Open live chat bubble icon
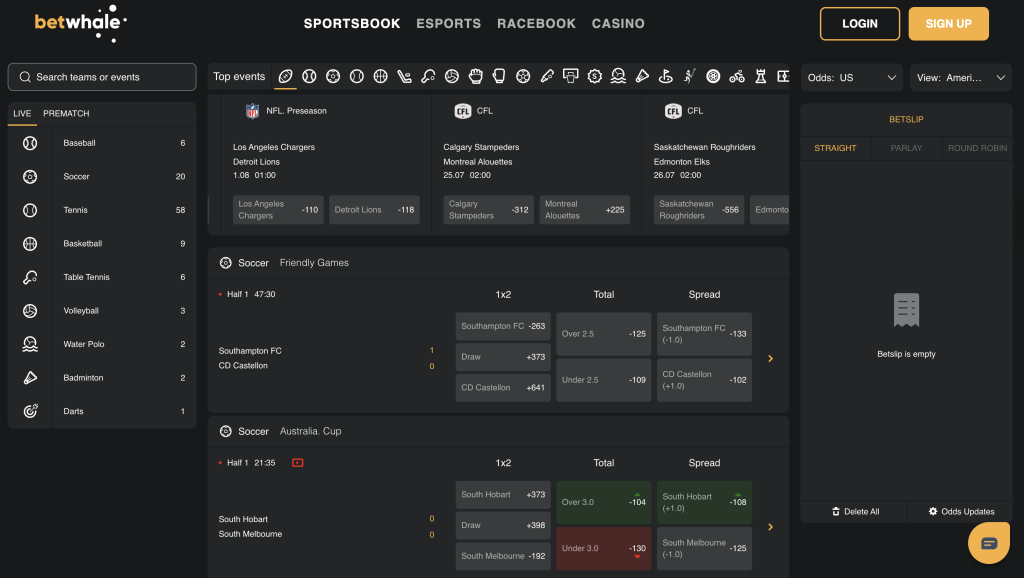 click(989, 543)
